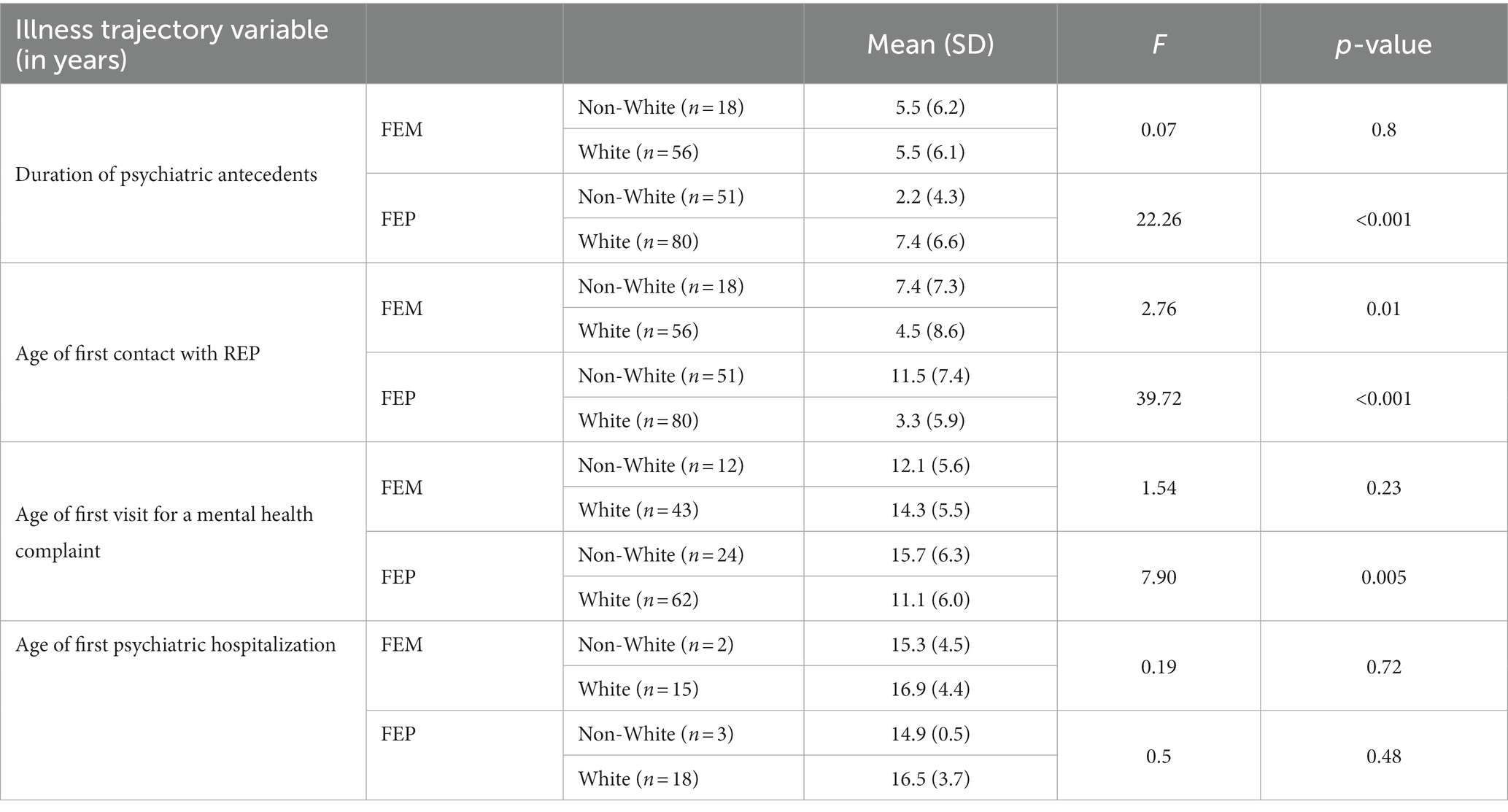Select the "Mean (SD)" column header
This screenshot has width=1508, height=812.
(930, 45)
